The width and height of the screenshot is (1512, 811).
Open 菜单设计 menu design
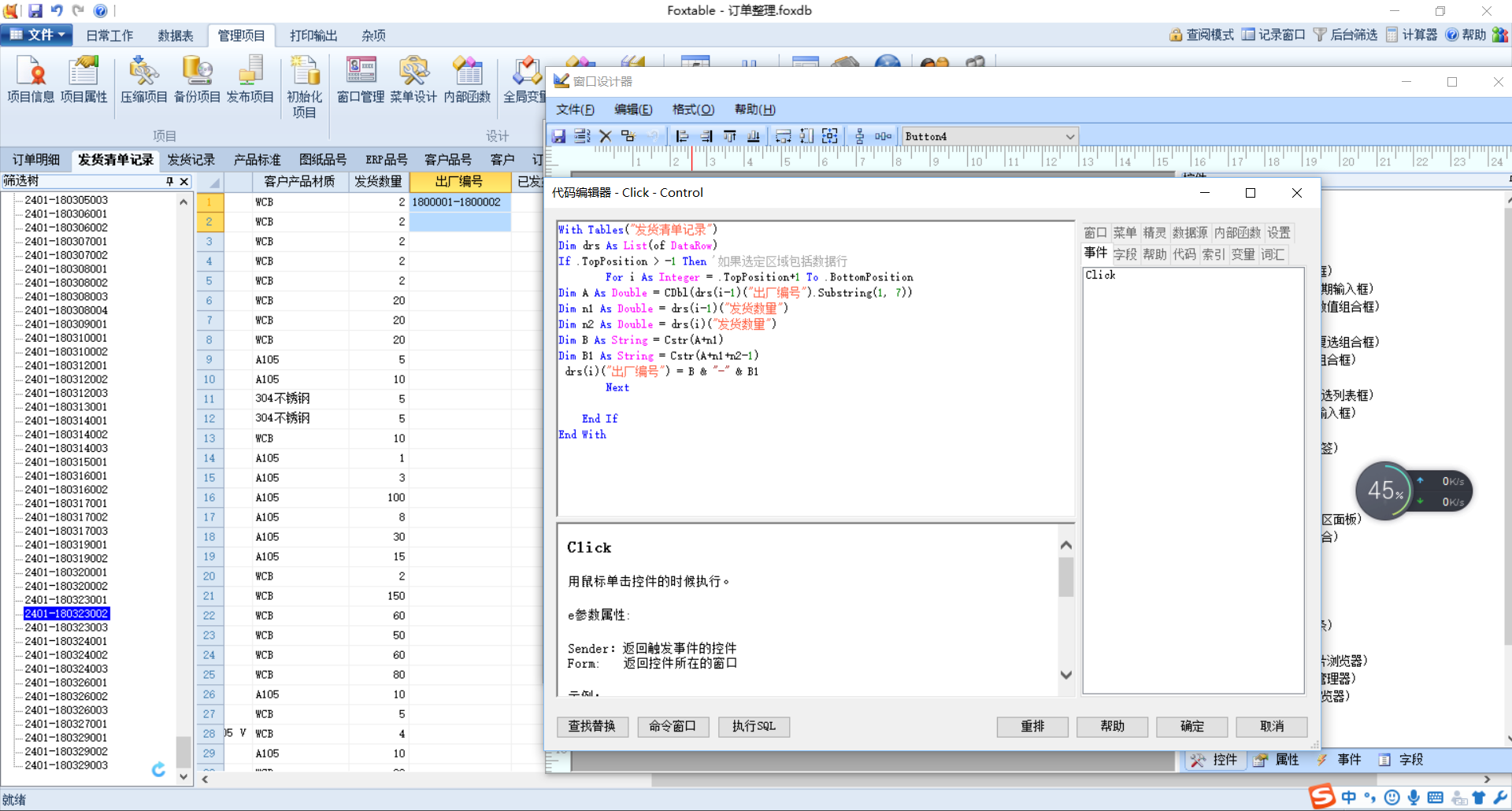point(413,80)
